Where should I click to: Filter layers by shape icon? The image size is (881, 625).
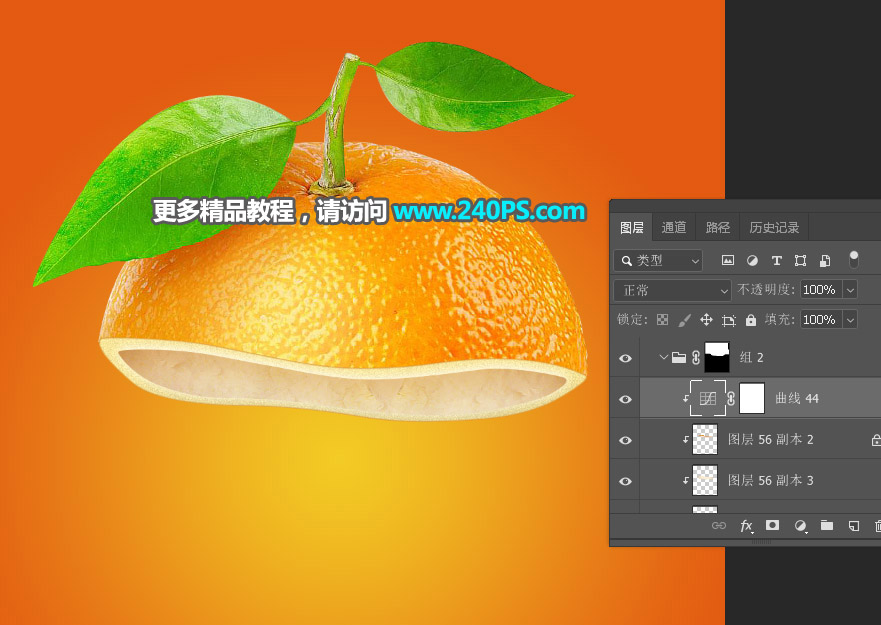coord(801,260)
